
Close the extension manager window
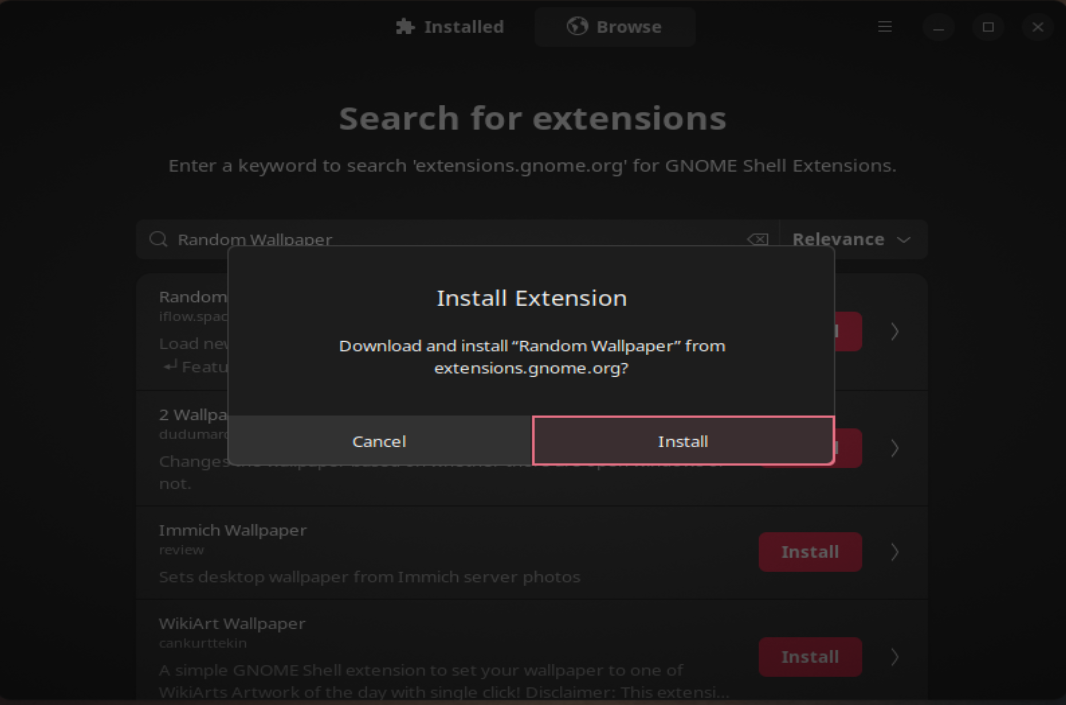point(1037,27)
